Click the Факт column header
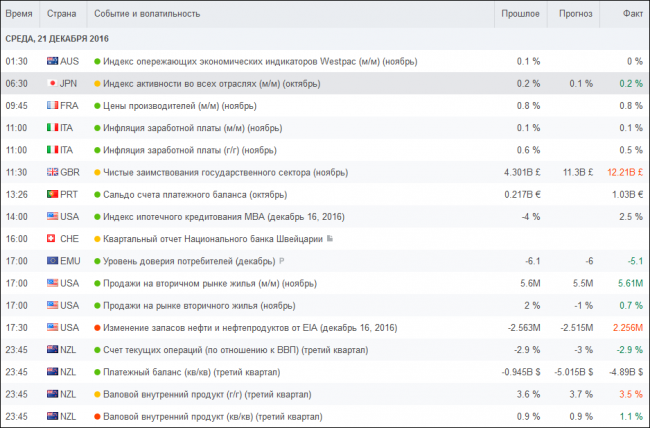Screen dimensions: 650x428 coord(632,14)
